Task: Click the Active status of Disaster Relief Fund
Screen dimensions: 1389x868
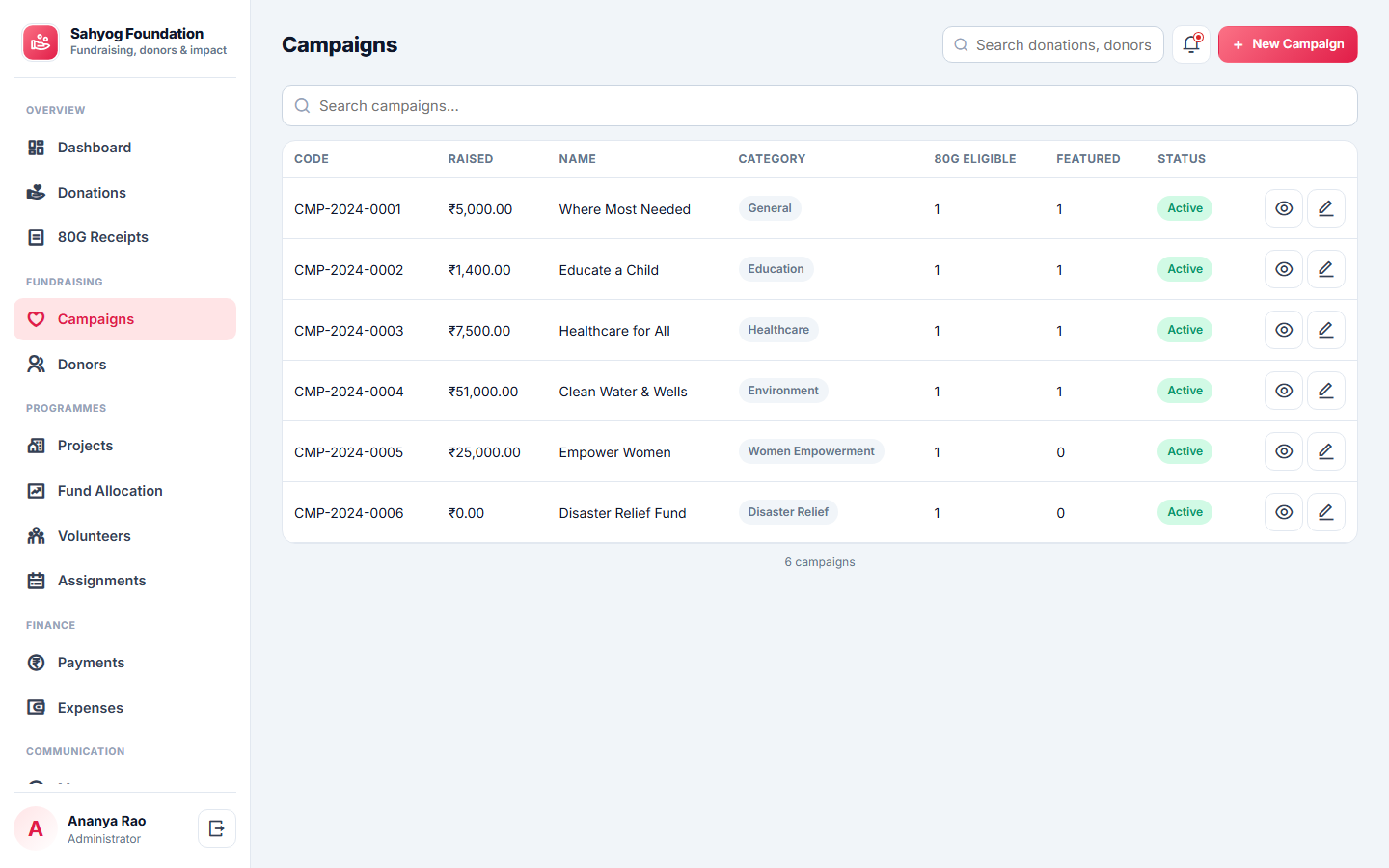Action: [1185, 512]
